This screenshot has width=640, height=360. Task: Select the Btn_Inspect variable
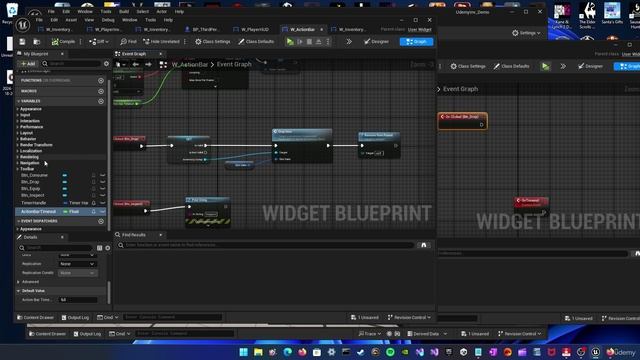coord(33,195)
